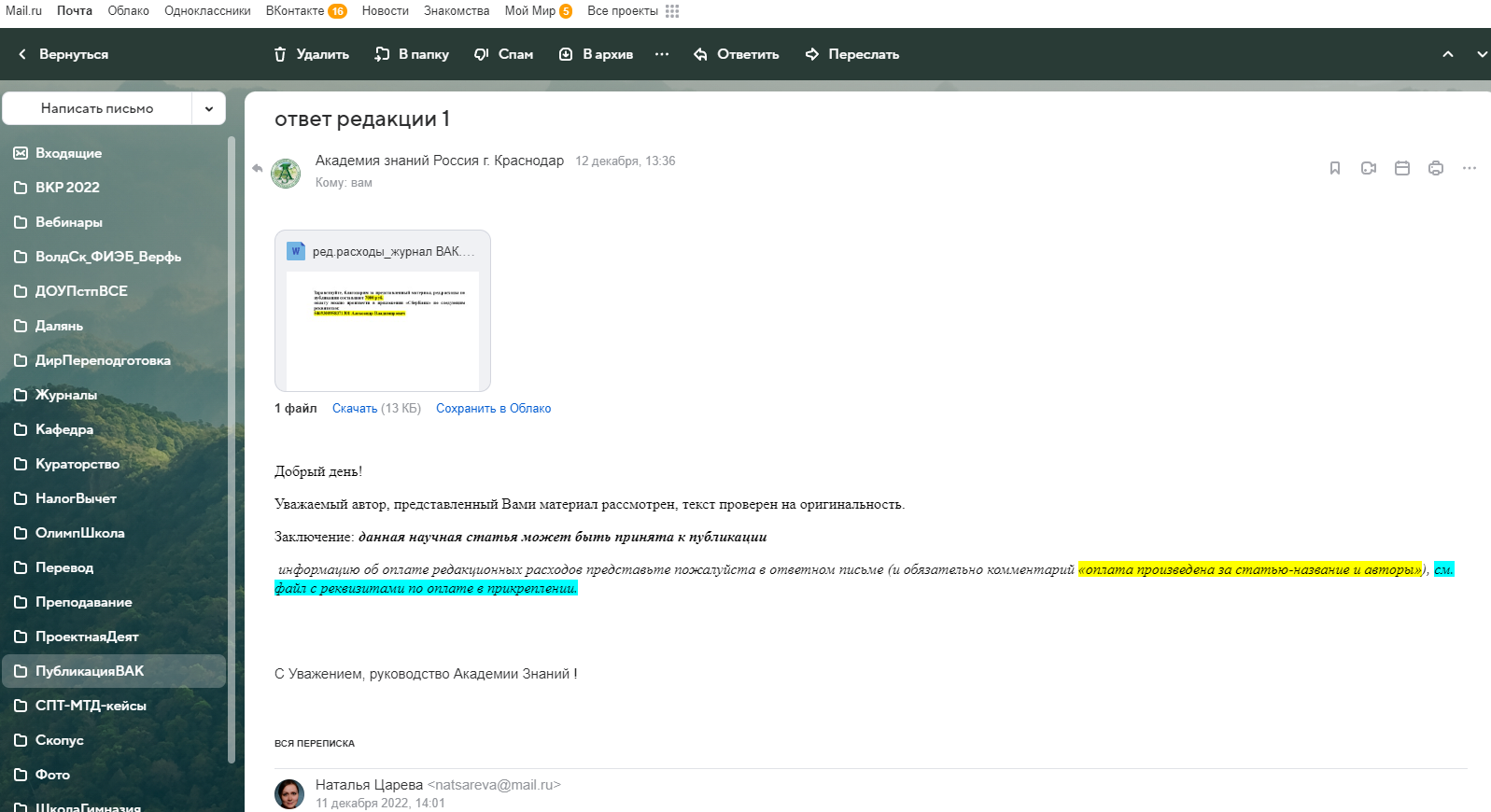The width and height of the screenshot is (1491, 812).
Task: Click the calendar icon in the message header
Action: 1402,168
